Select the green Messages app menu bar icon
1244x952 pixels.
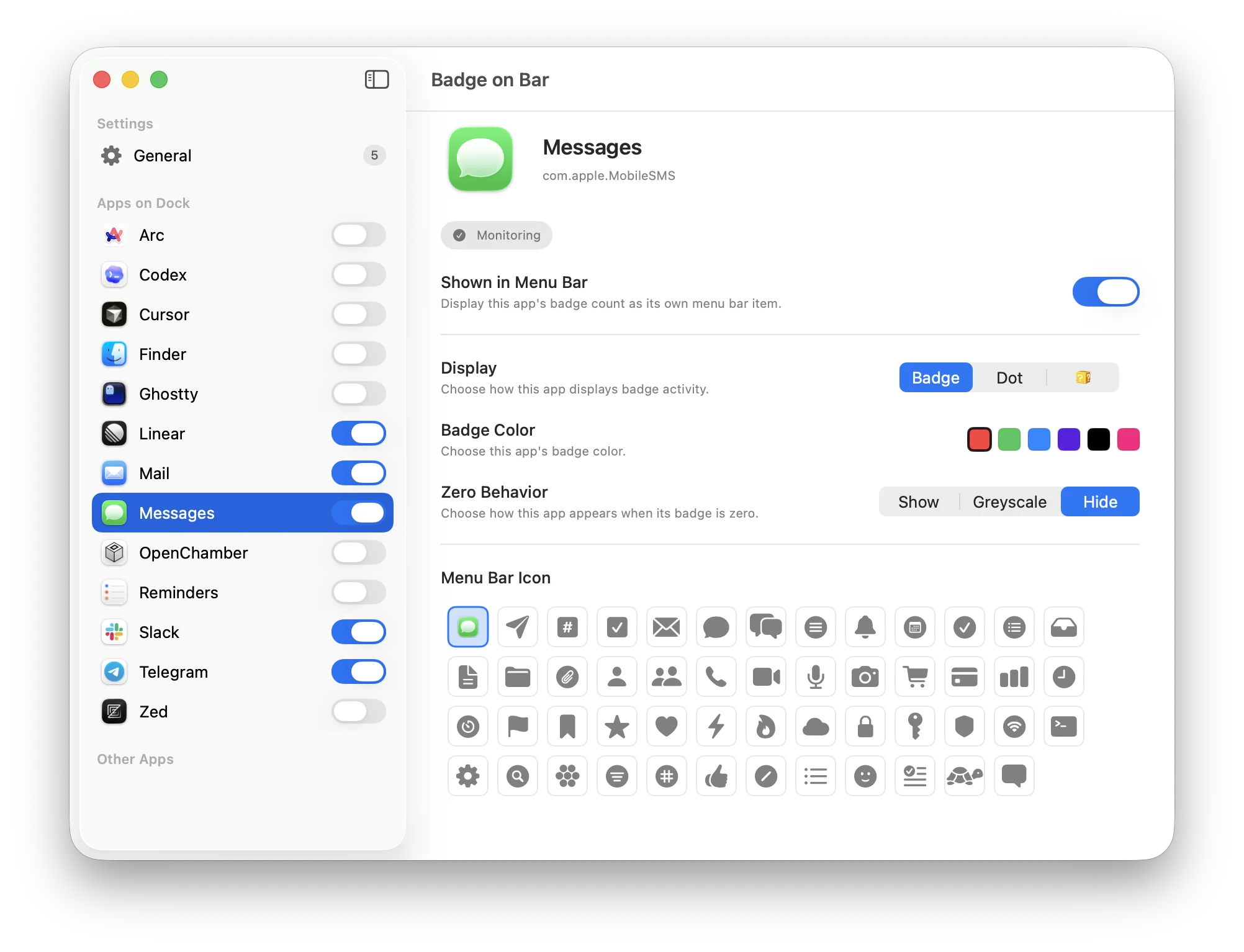(468, 627)
